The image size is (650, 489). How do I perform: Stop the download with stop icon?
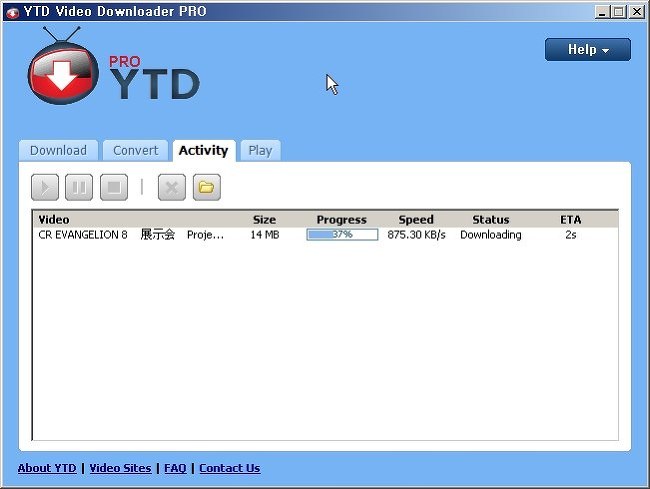point(114,188)
